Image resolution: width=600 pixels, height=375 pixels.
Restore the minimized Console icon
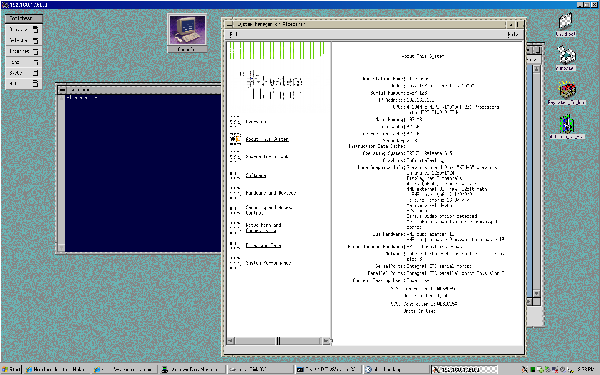[187, 33]
